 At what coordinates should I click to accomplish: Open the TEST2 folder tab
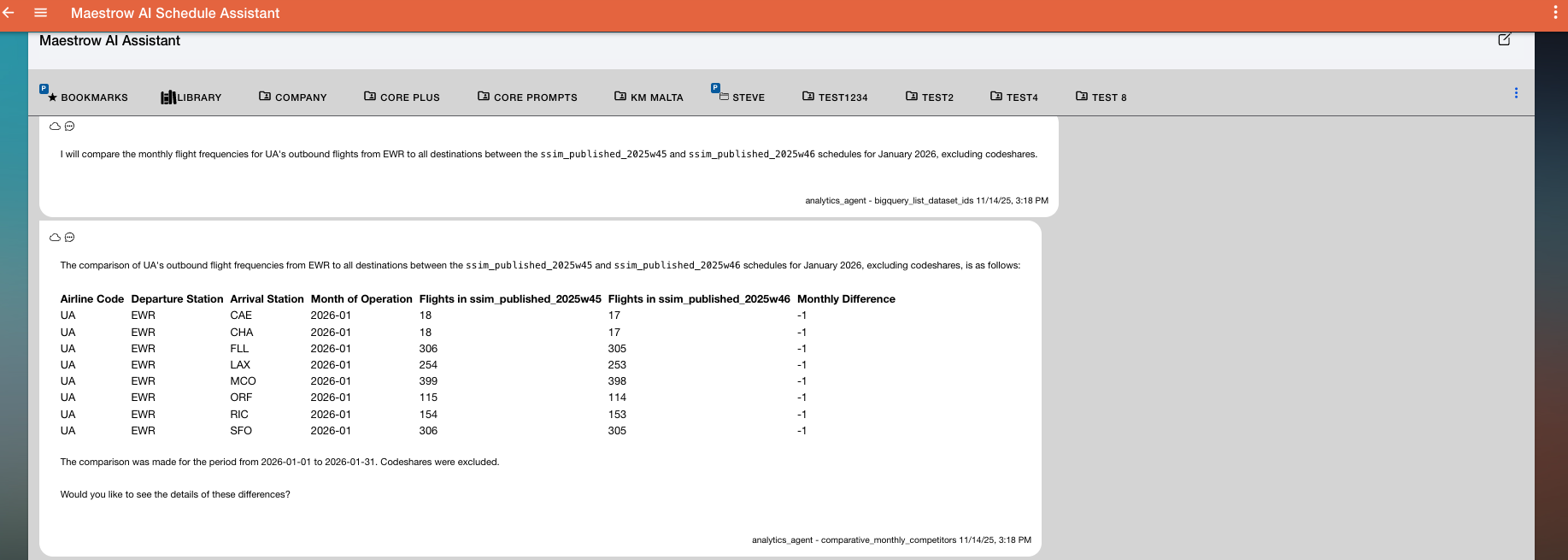[930, 97]
